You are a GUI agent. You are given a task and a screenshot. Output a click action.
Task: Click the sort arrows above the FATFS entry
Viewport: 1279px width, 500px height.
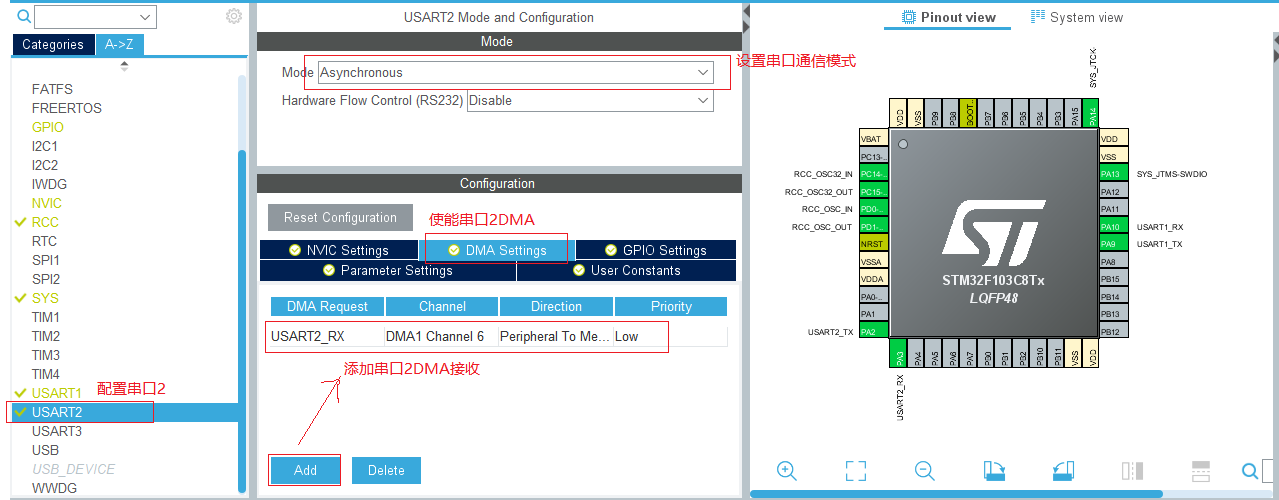[124, 66]
